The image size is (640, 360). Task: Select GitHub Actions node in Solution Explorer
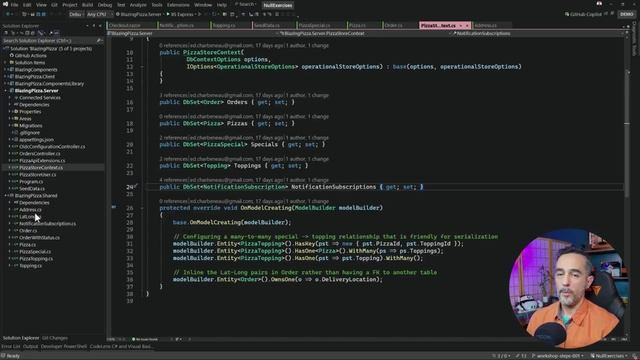(x=31, y=56)
